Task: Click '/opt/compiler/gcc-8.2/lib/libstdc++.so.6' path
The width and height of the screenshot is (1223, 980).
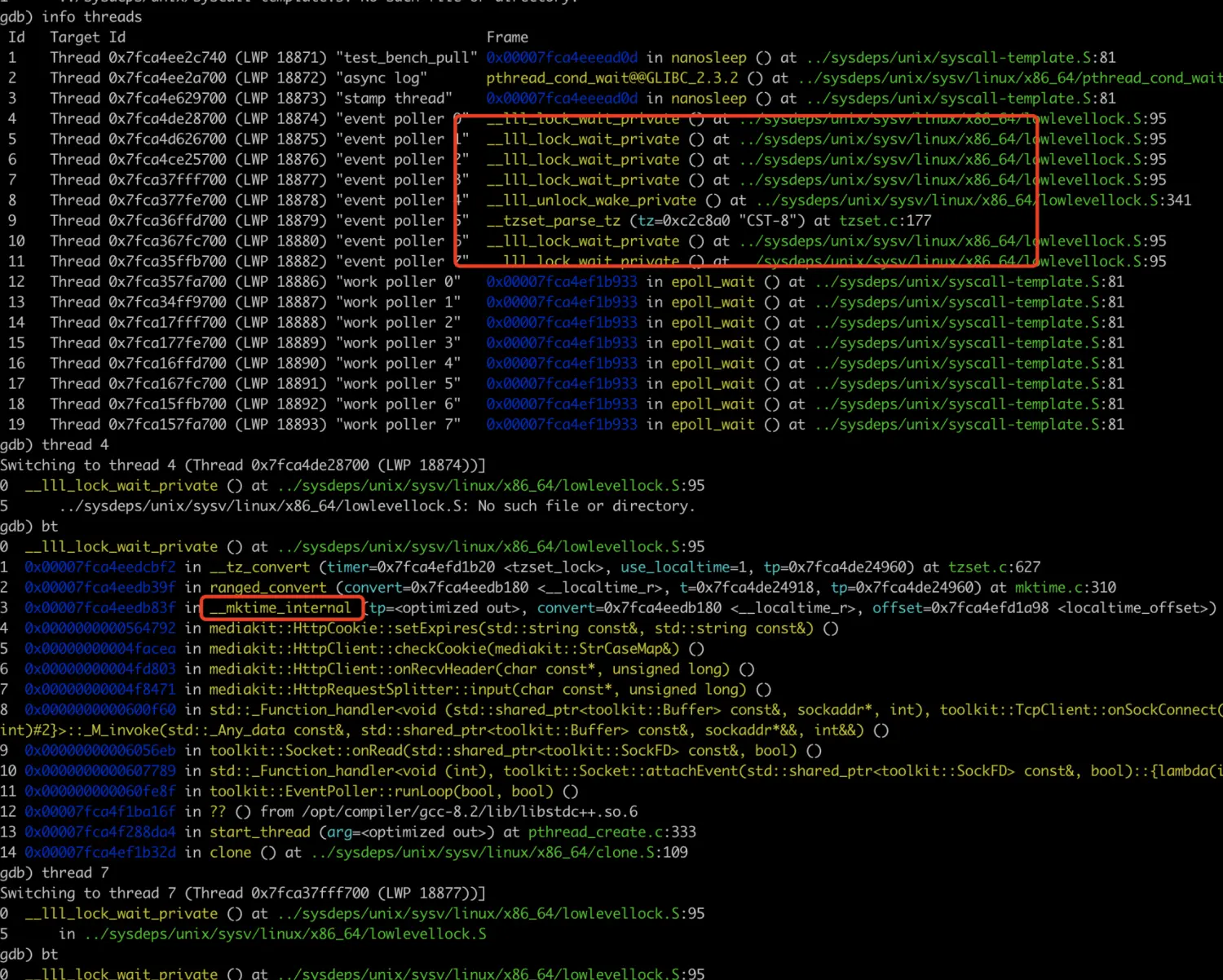Action: [470, 811]
